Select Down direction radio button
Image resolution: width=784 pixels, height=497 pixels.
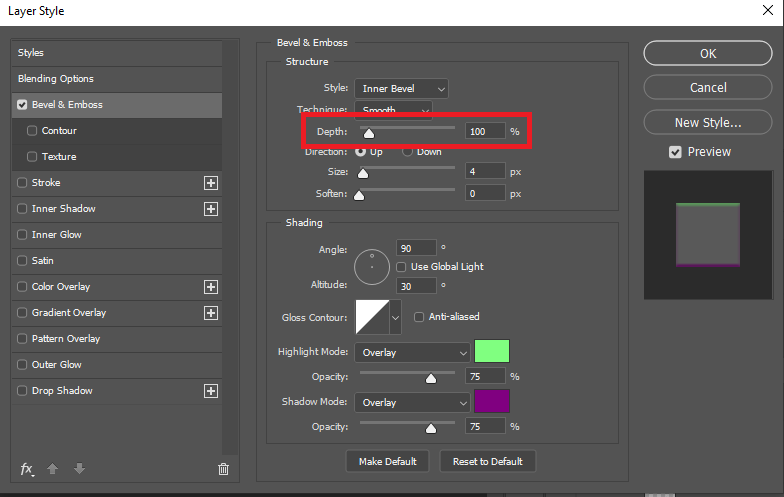point(408,152)
